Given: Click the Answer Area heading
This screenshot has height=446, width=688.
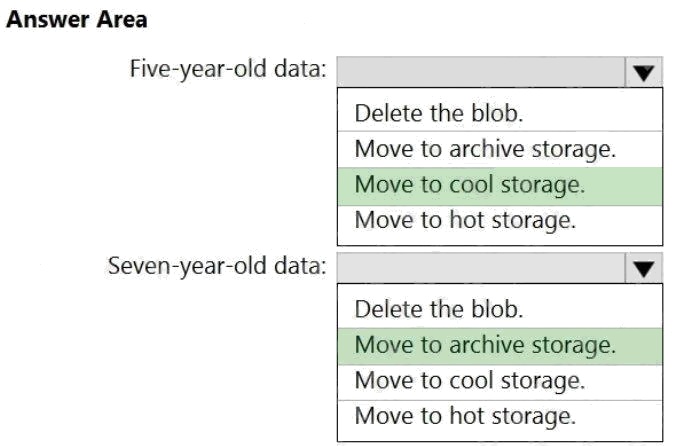Looking at the screenshot, I should 77,20.
